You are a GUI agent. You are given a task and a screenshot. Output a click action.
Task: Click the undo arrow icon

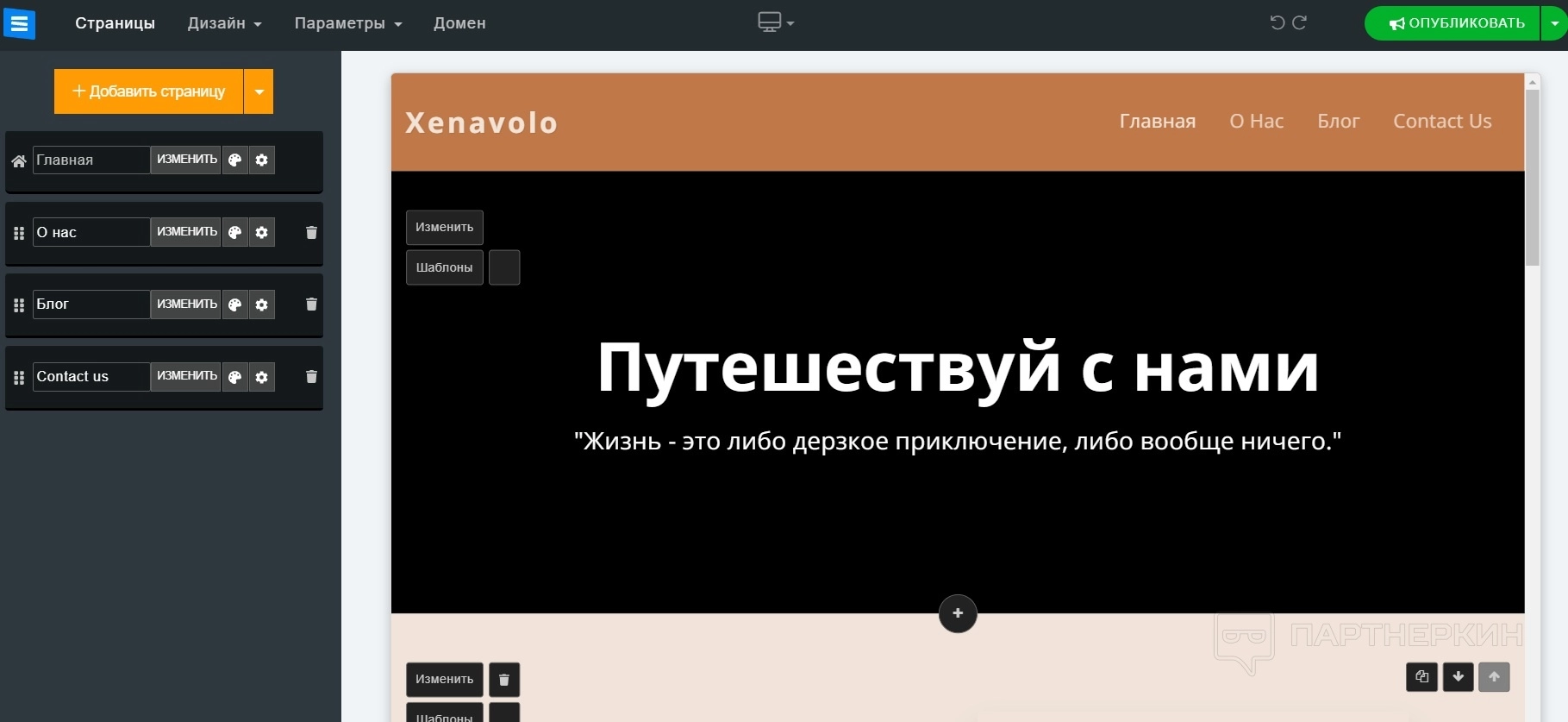(1277, 22)
